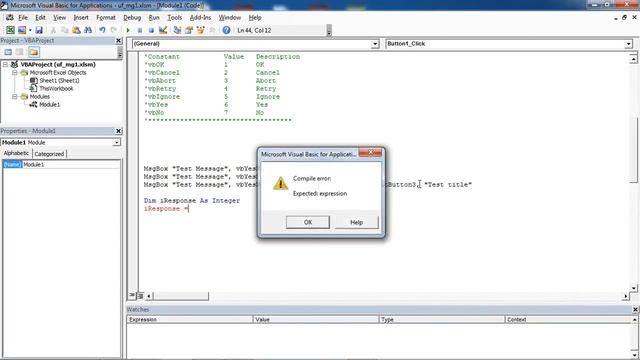
Task: Click the Run Sub play icon
Action: click(128, 30)
